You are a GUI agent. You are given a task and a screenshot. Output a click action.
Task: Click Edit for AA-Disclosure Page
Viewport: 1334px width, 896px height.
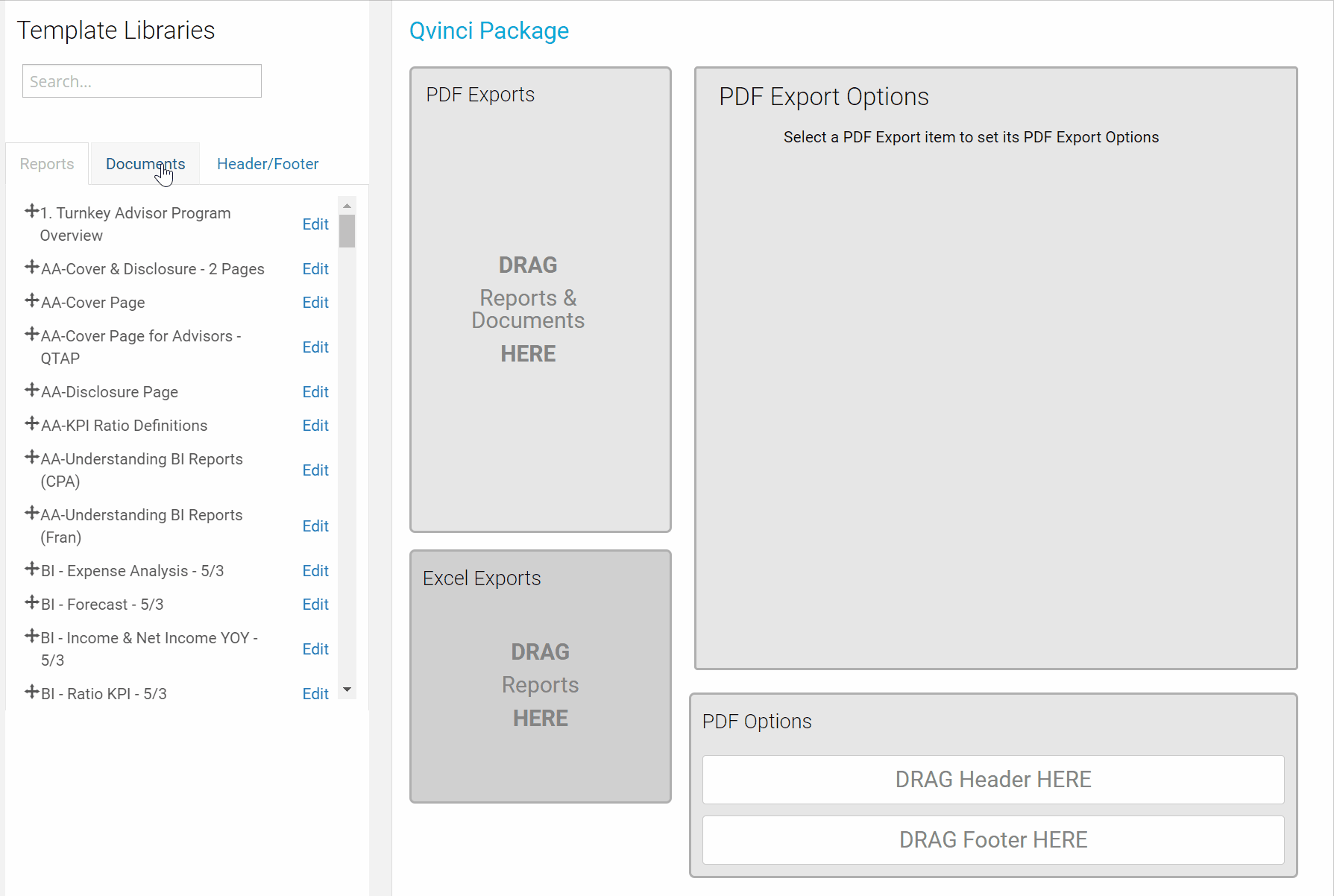(315, 392)
